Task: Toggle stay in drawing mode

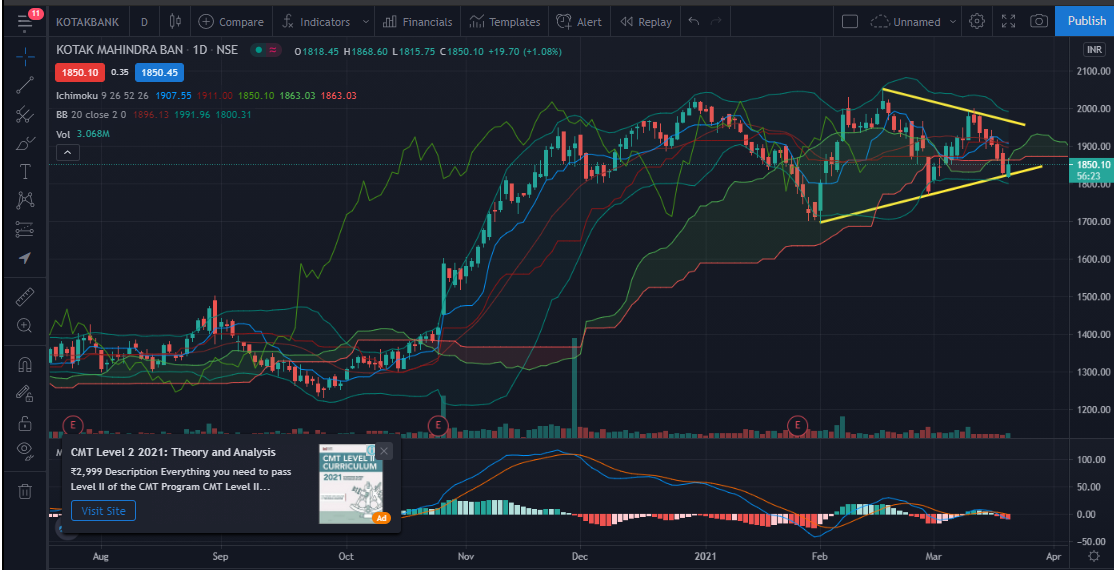Action: [25, 393]
